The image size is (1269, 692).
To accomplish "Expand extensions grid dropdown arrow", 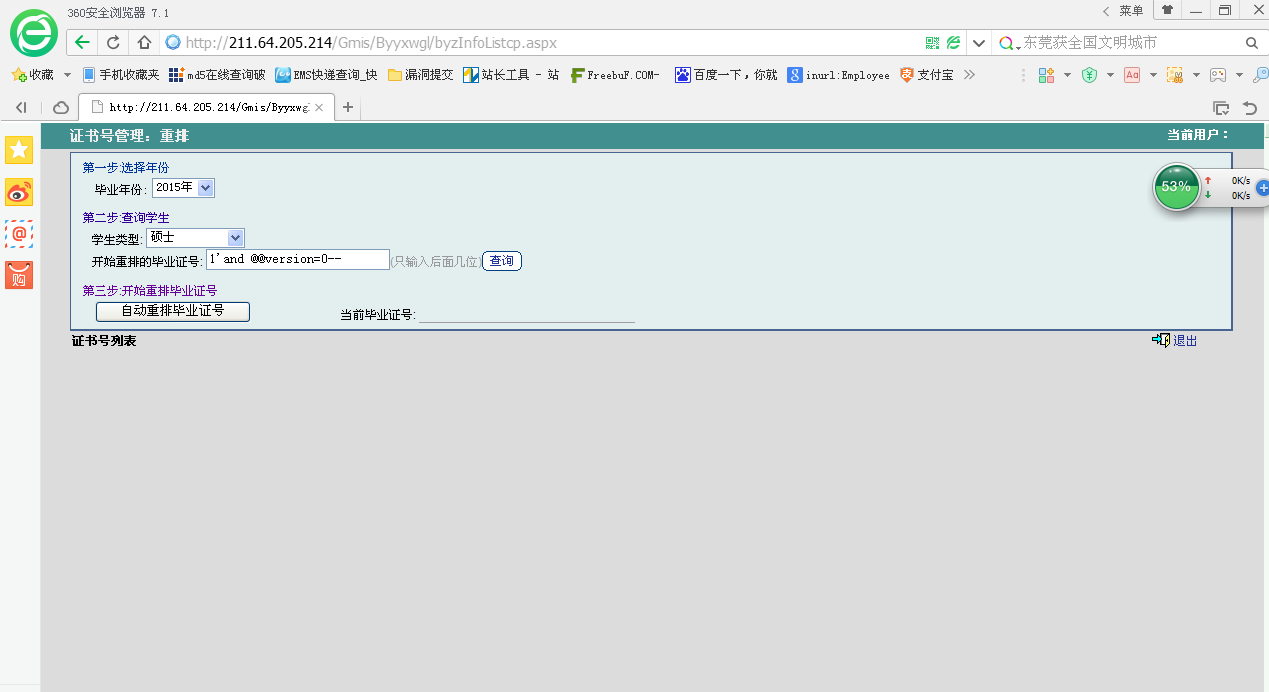I will [1067, 75].
